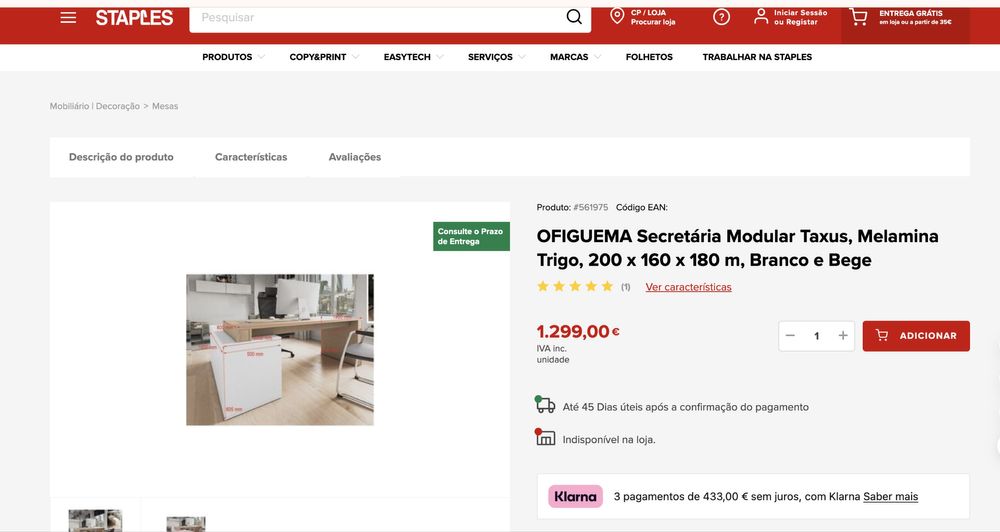Increase quantity with plus button
The height and width of the screenshot is (532, 1000).
coord(842,336)
